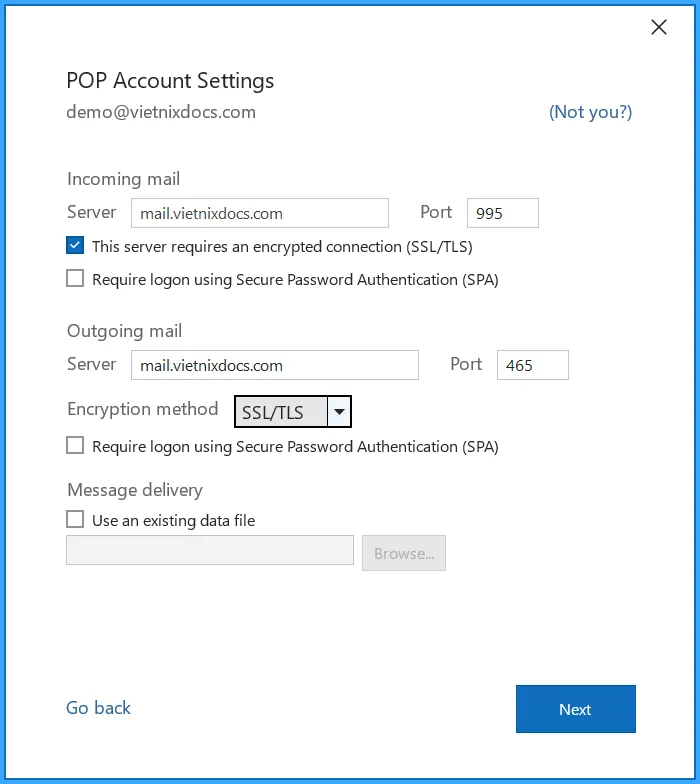The width and height of the screenshot is (700, 784).
Task: Select the outgoing Port field showing 465
Action: click(532, 365)
